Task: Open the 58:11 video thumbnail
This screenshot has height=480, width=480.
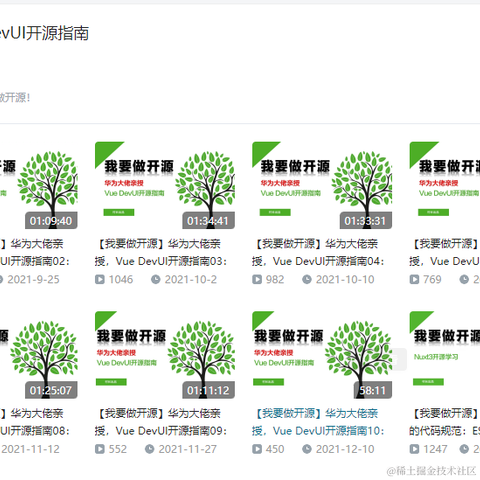Action: click(322, 355)
